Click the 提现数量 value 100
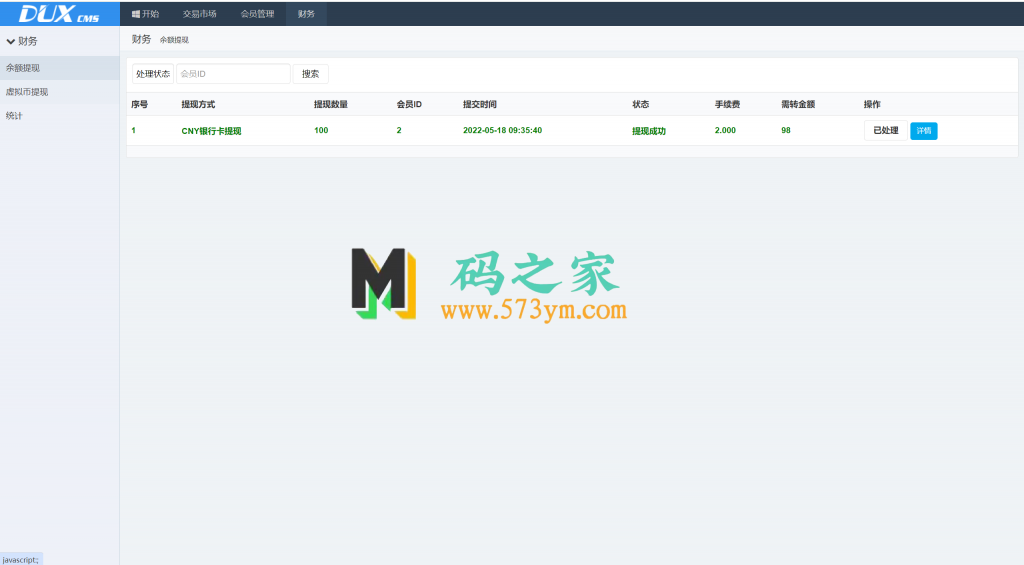 [x=321, y=131]
